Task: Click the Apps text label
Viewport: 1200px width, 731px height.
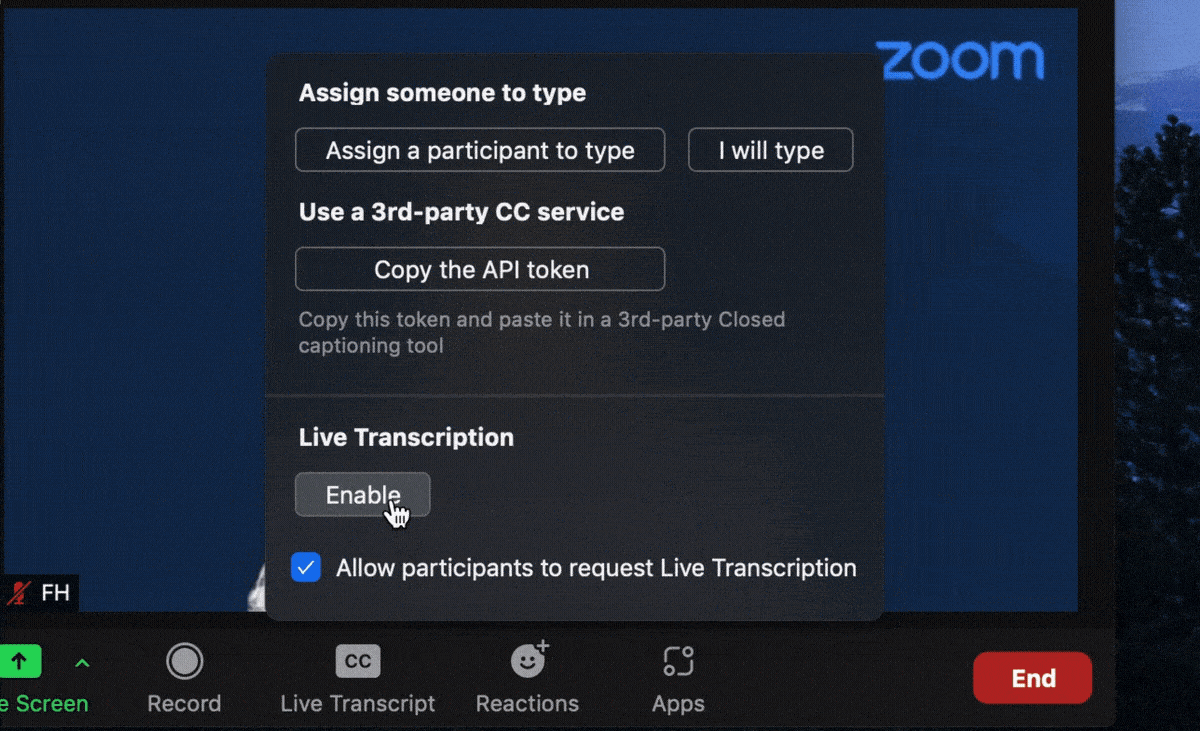Action: pos(678,703)
